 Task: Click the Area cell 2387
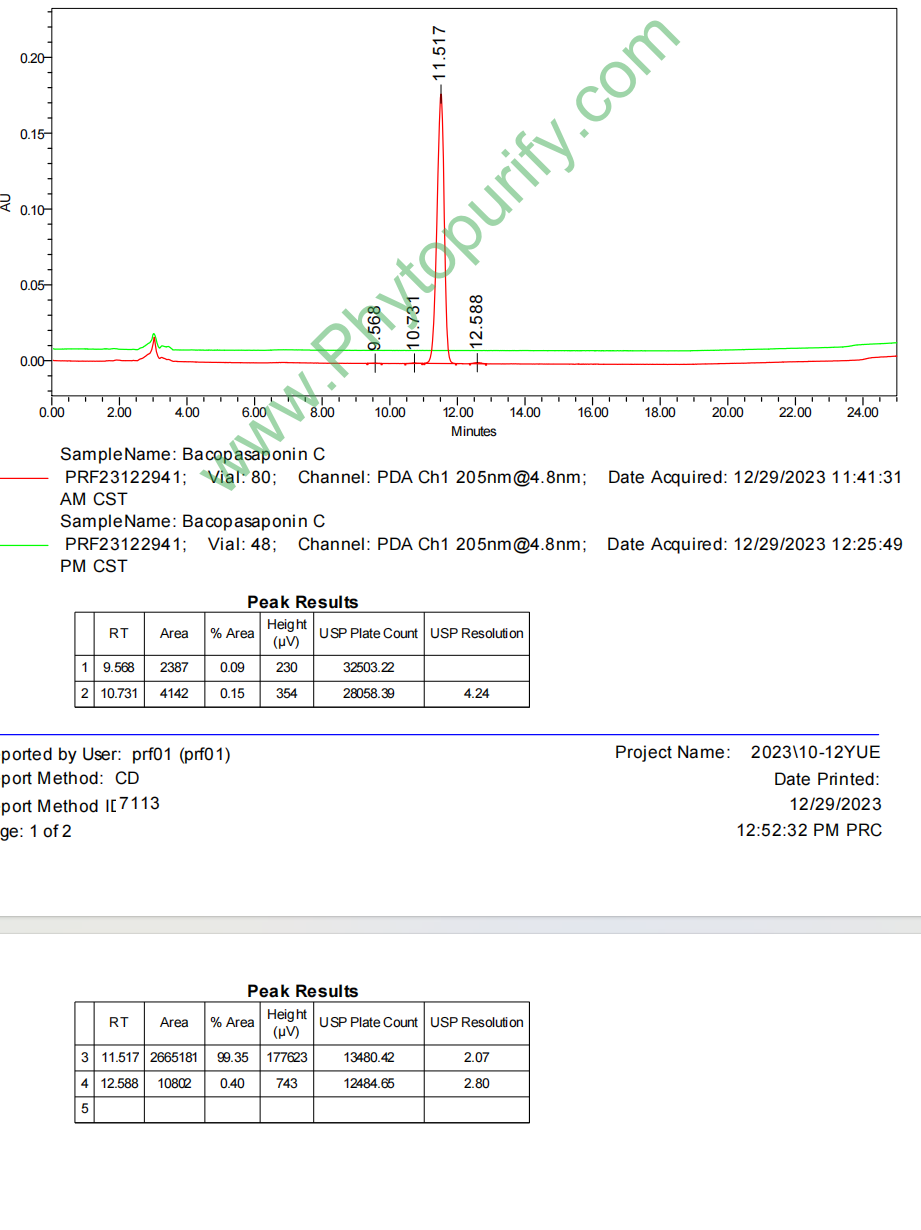[174, 668]
